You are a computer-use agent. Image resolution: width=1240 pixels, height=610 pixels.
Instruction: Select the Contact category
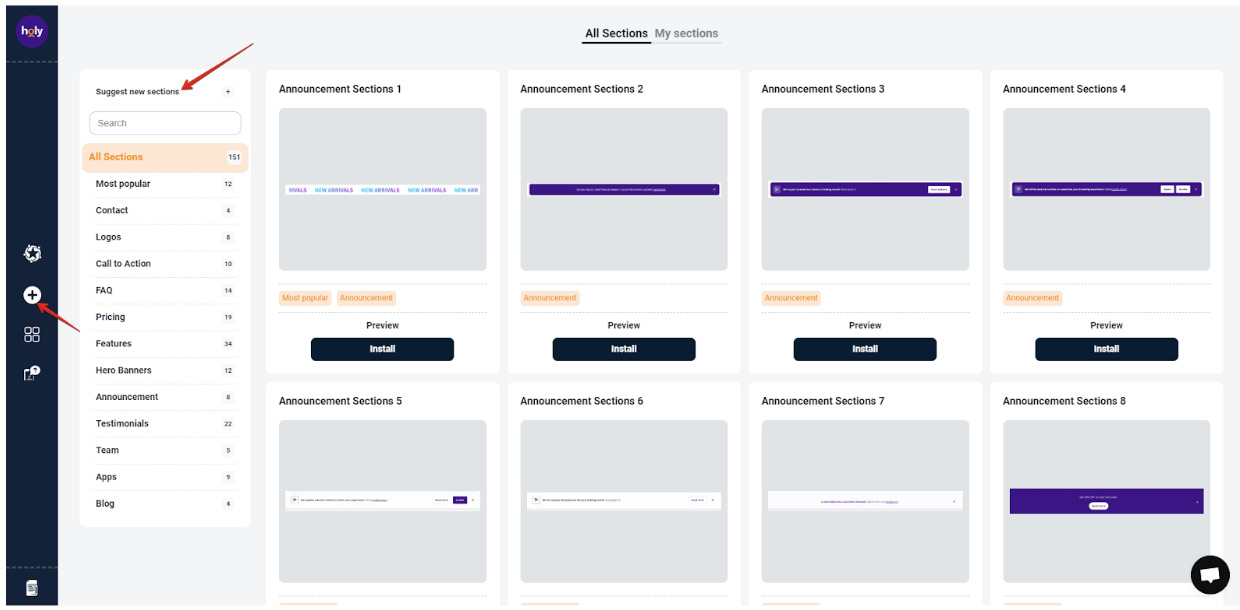(165, 210)
